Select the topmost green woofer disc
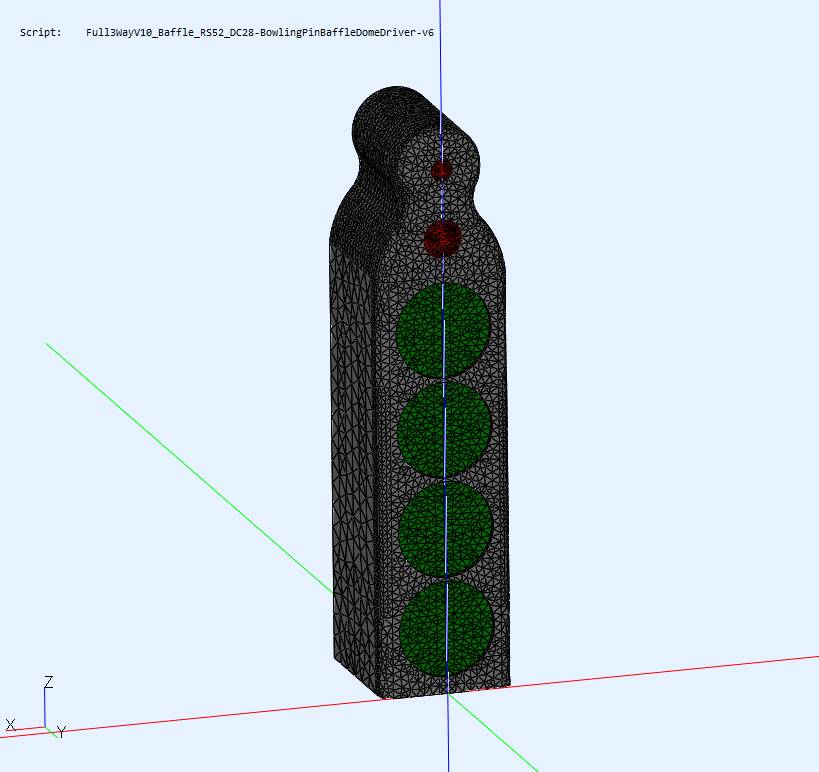This screenshot has width=819, height=772. 443,330
